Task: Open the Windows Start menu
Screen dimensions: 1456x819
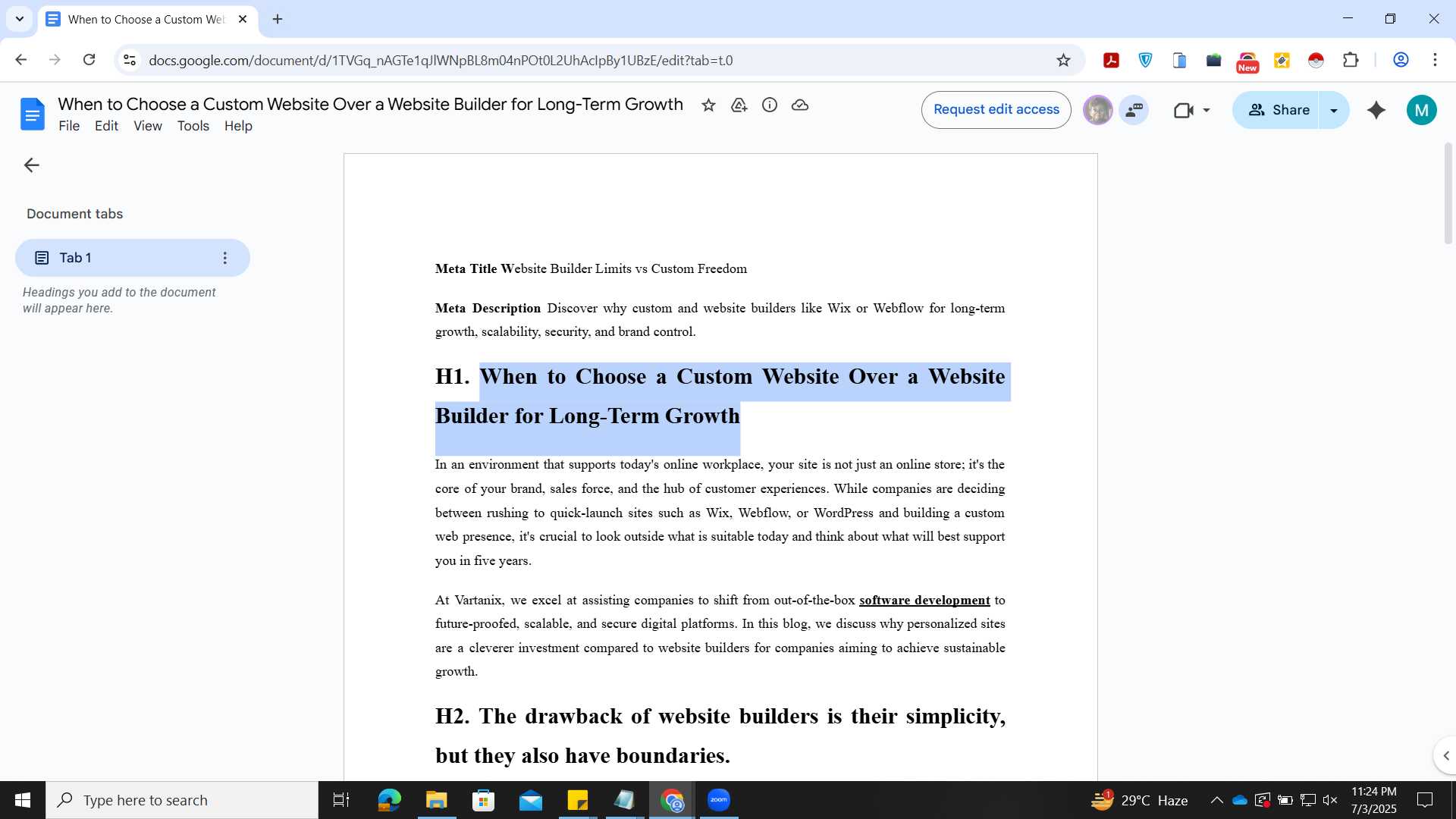Action: click(23, 800)
